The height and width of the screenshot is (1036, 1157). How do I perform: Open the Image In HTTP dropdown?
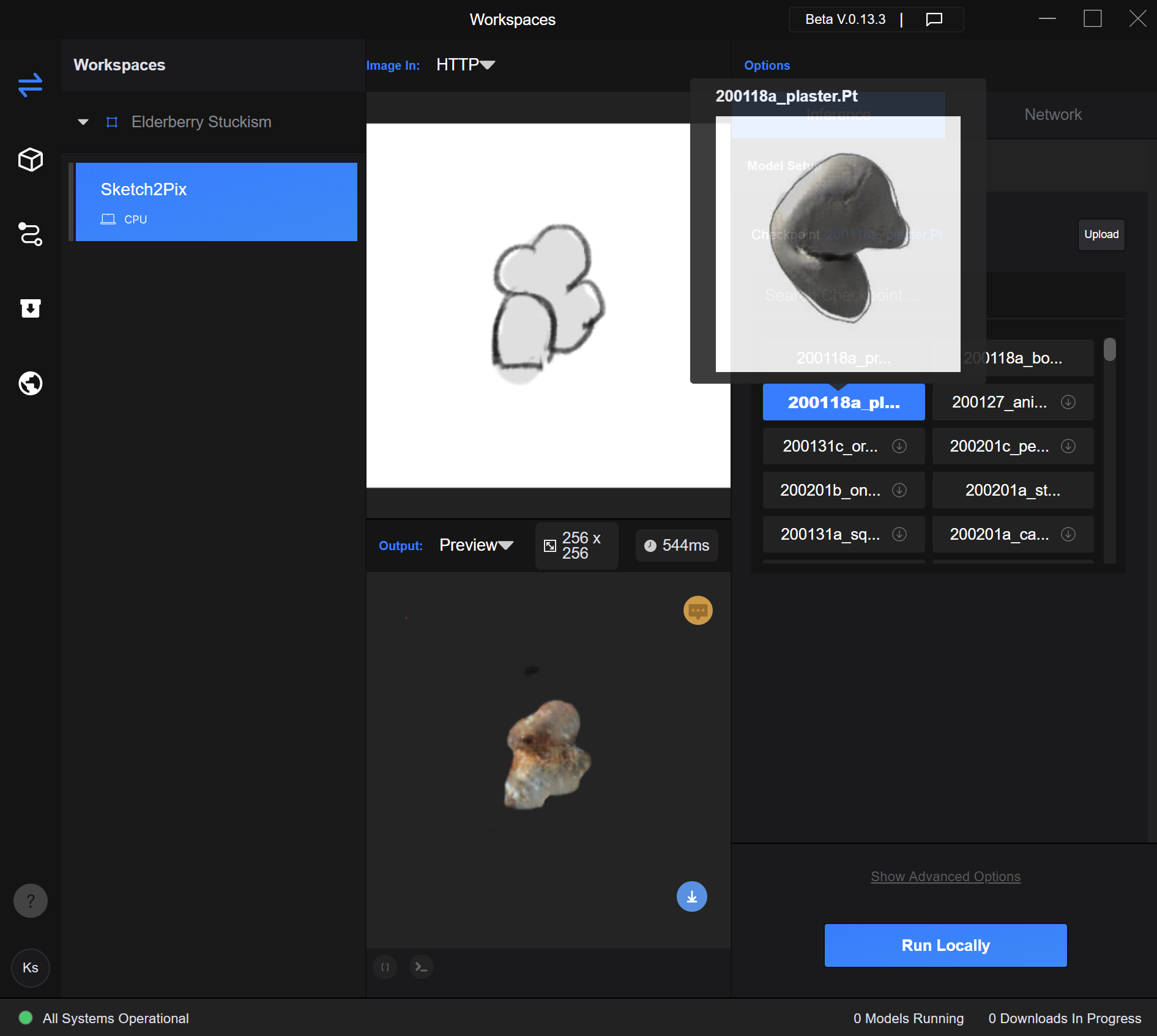click(466, 65)
